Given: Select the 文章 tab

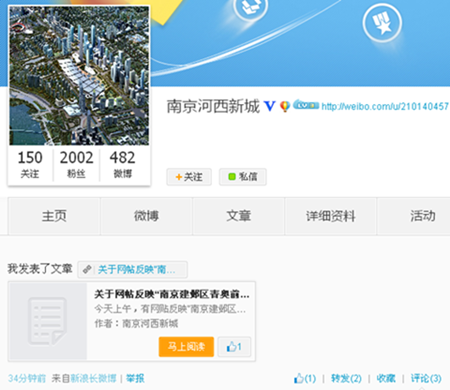Looking at the screenshot, I should pos(239,216).
